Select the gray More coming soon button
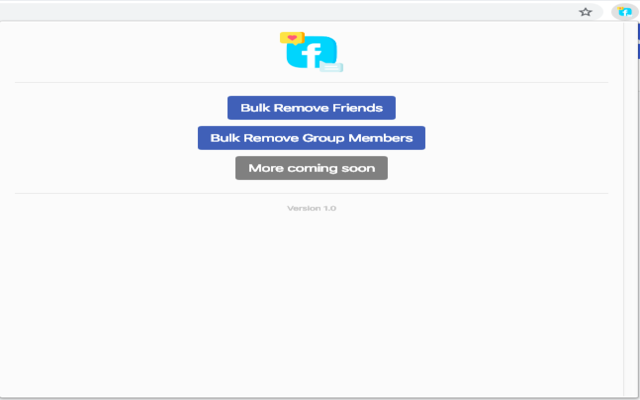Image resolution: width=640 pixels, height=400 pixels. tap(311, 168)
